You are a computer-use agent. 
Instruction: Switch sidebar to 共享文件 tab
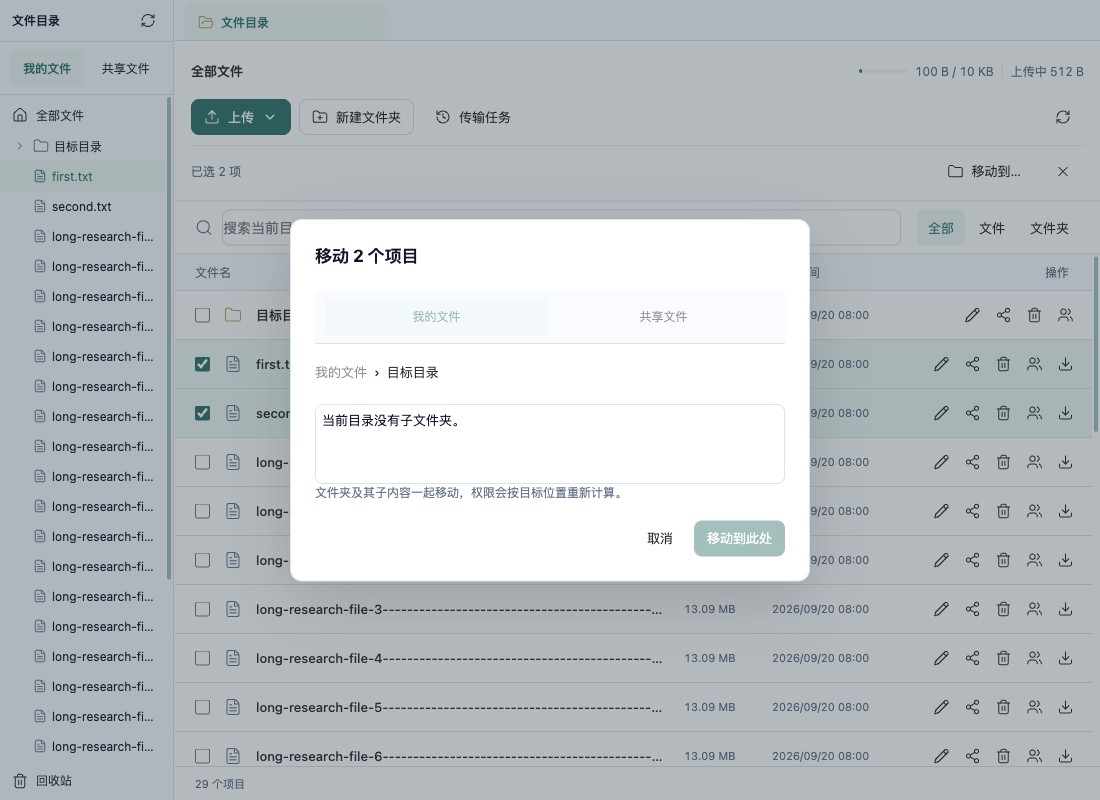[x=126, y=69]
